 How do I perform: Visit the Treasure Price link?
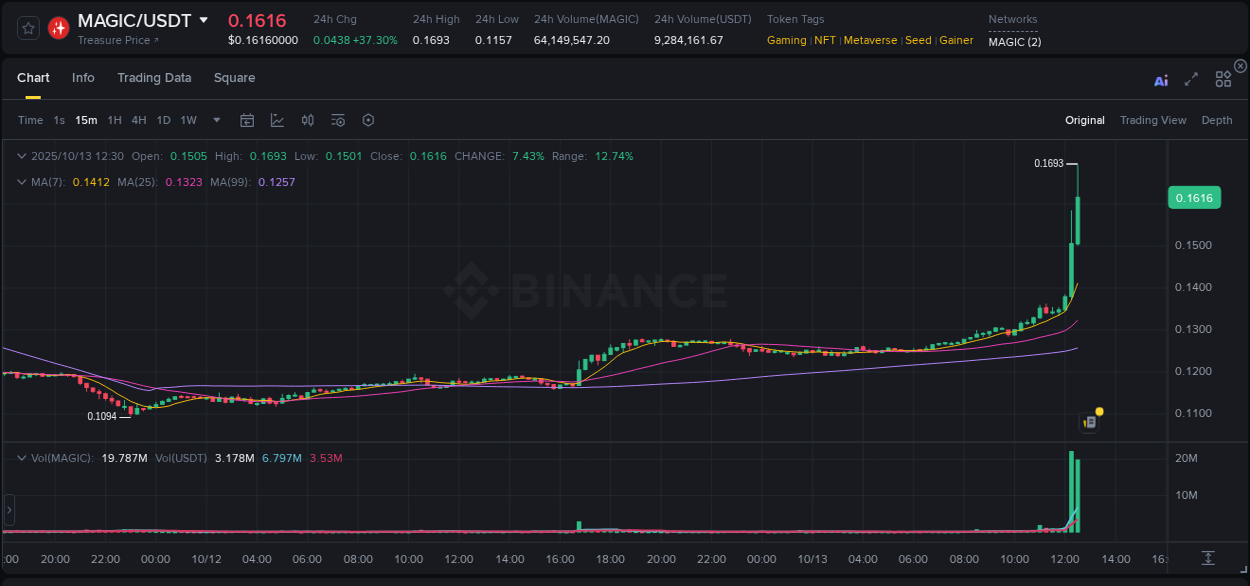(x=115, y=40)
